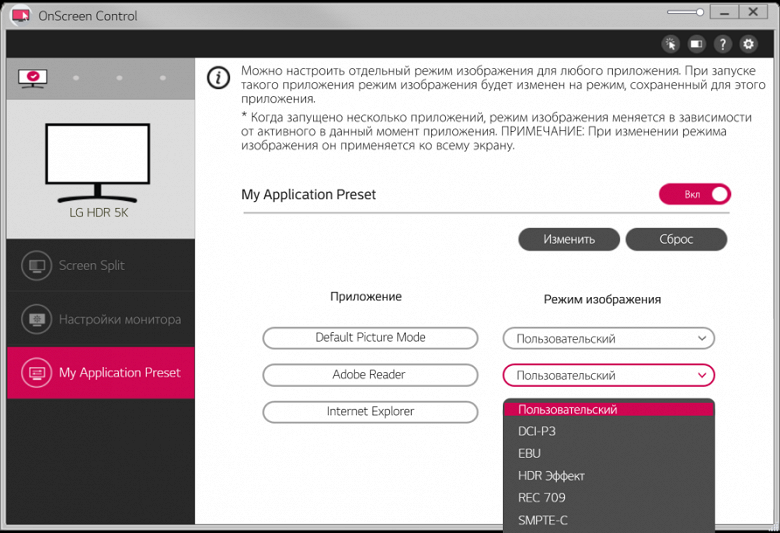Collapse the Adobe Reader picture mode dropdown
Screen dimensions: 780x533
click(x=608, y=376)
